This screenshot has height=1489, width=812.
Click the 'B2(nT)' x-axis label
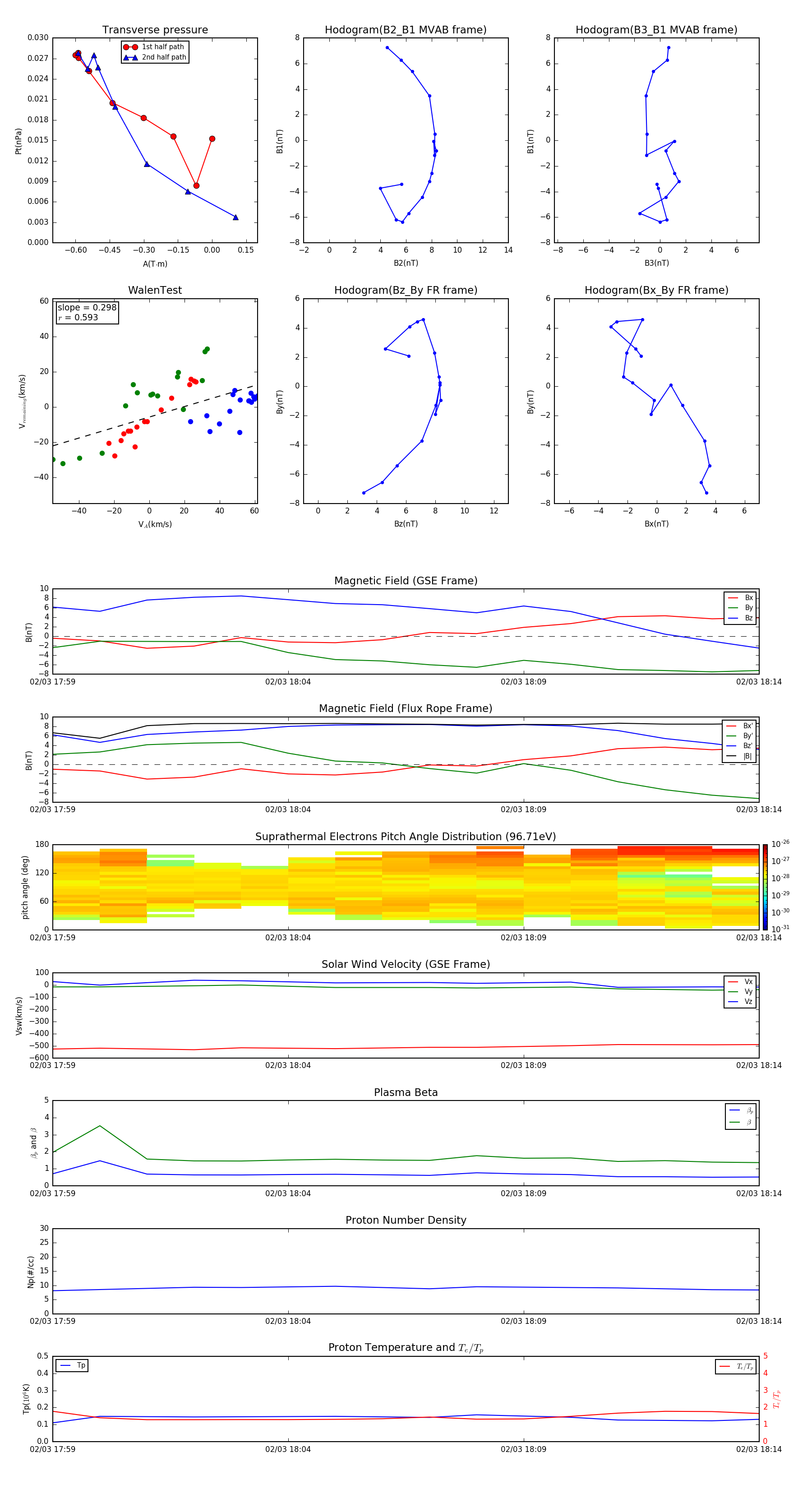coord(406,263)
